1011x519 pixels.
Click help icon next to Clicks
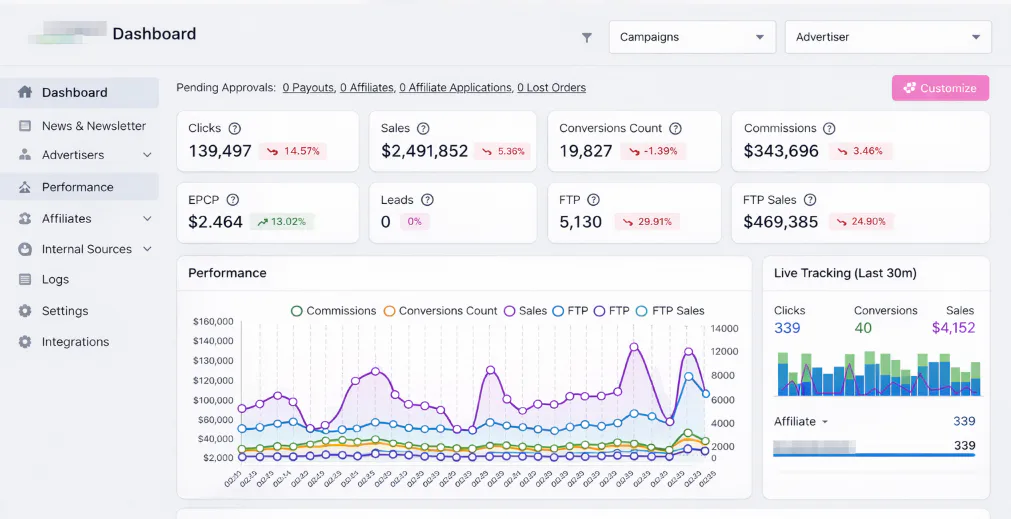tap(235, 128)
